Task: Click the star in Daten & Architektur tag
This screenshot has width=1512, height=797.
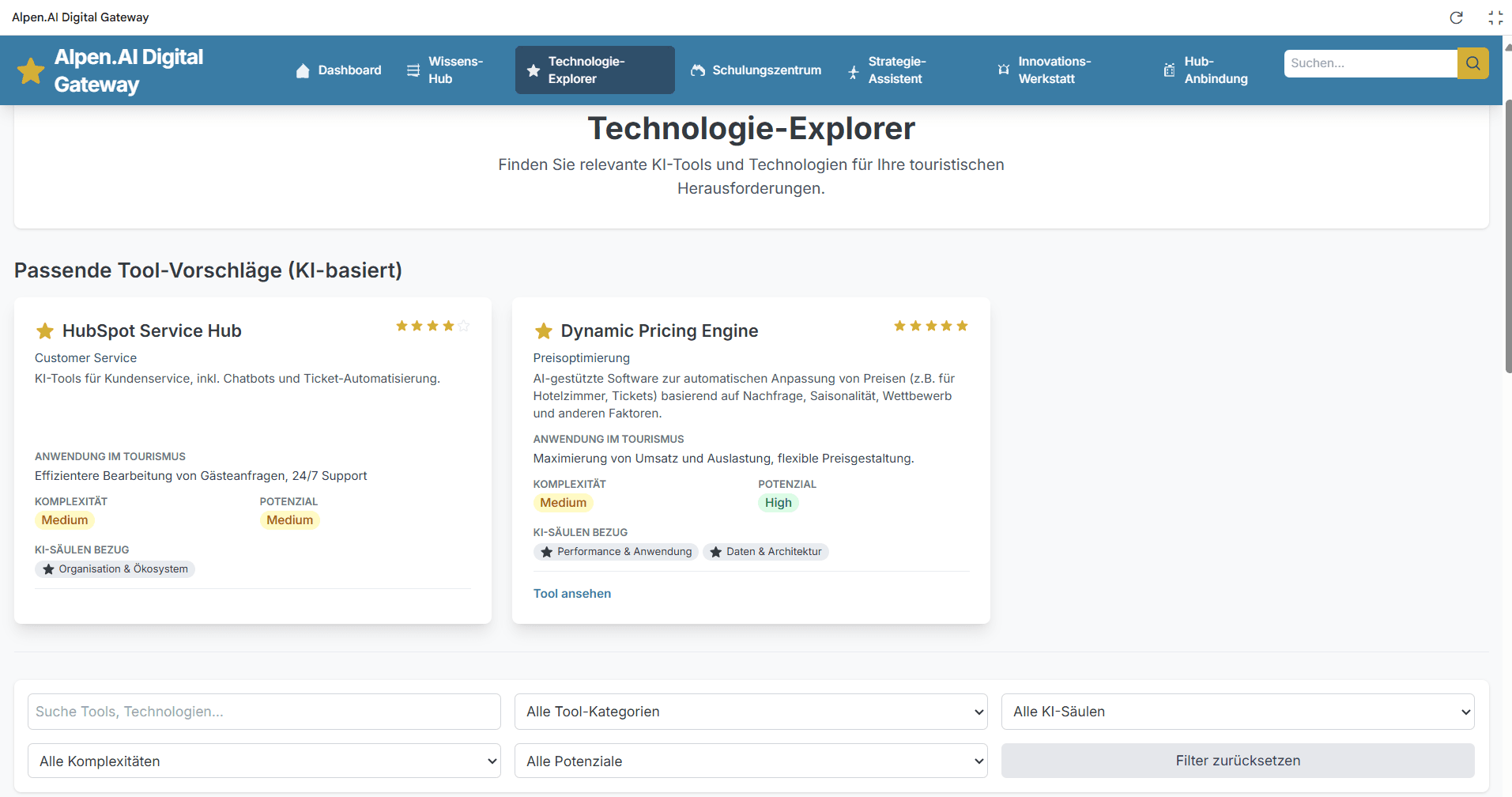Action: (716, 552)
